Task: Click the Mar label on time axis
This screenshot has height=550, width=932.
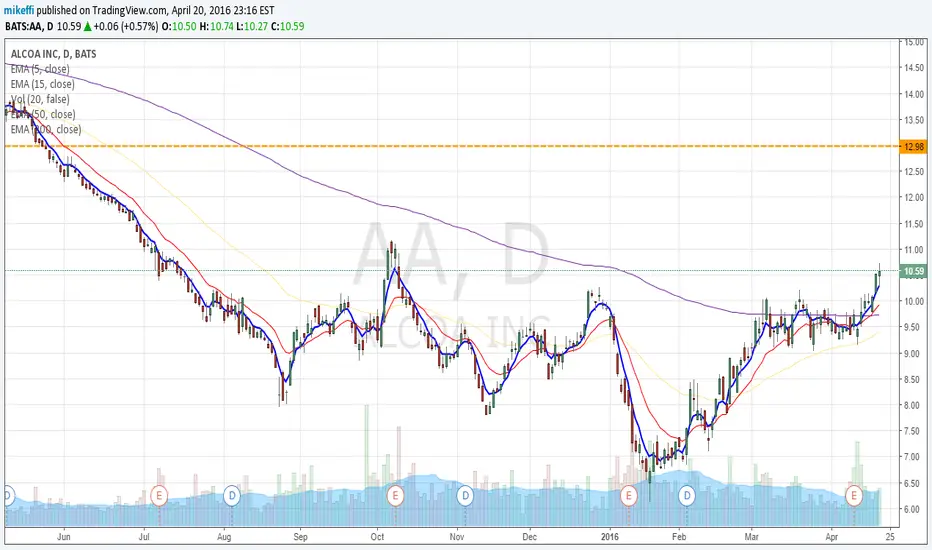Action: coord(752,537)
